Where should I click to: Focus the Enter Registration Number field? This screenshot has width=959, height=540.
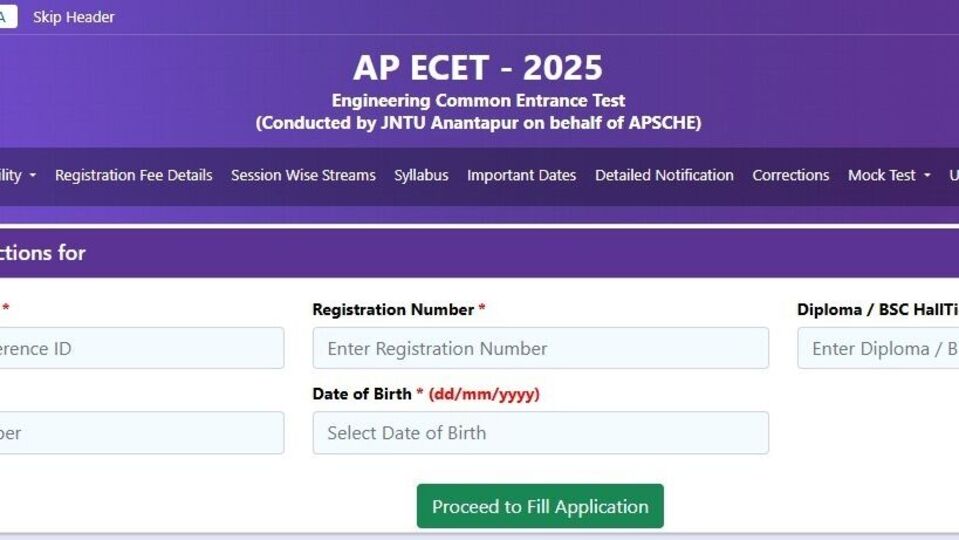tap(541, 348)
